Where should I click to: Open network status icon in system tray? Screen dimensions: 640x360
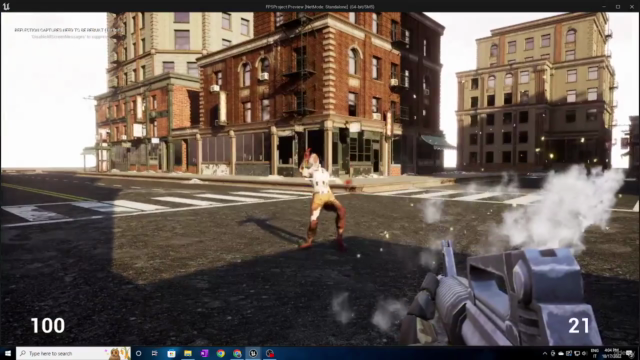pyautogui.click(x=577, y=353)
